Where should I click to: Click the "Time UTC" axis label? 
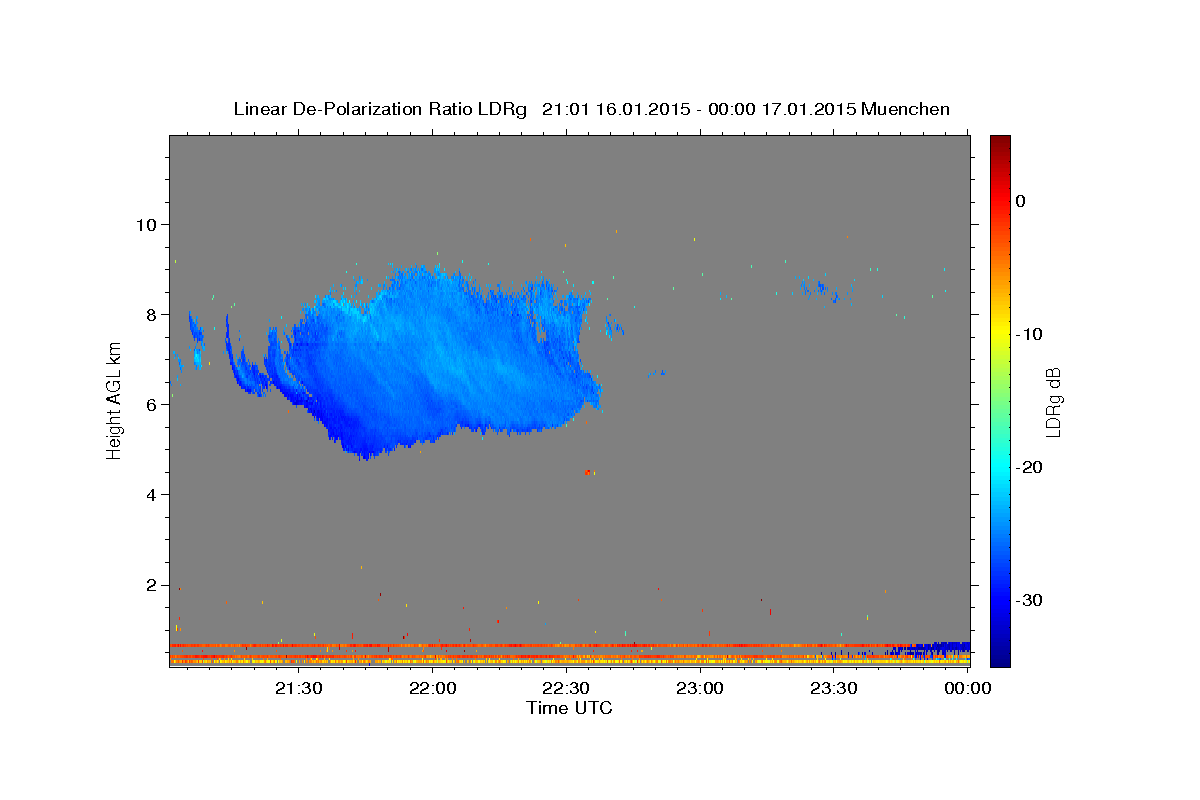tap(569, 708)
